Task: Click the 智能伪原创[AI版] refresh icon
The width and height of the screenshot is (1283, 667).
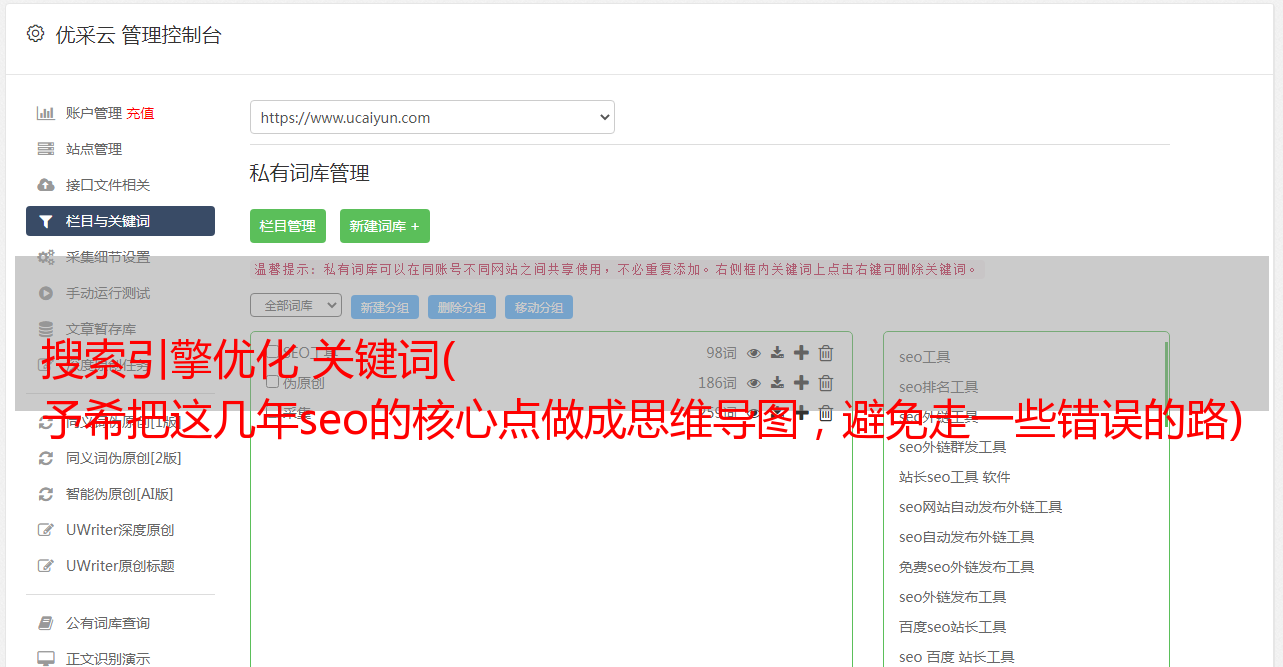Action: click(x=46, y=494)
